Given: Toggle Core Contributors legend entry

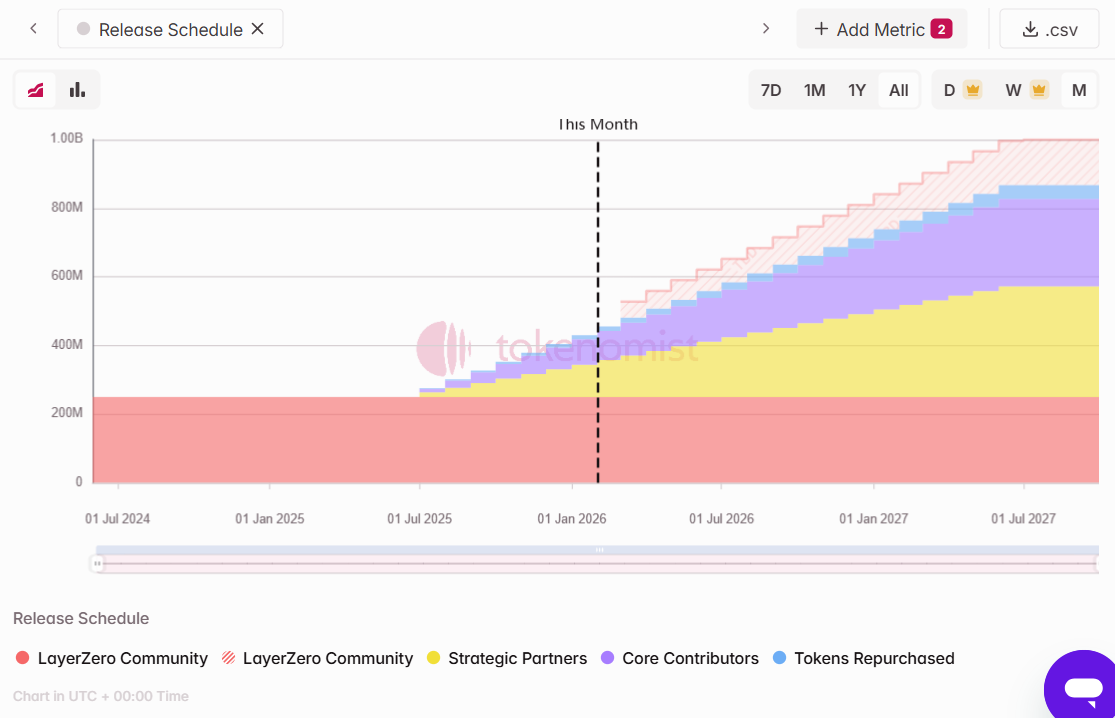Looking at the screenshot, I should click(680, 658).
